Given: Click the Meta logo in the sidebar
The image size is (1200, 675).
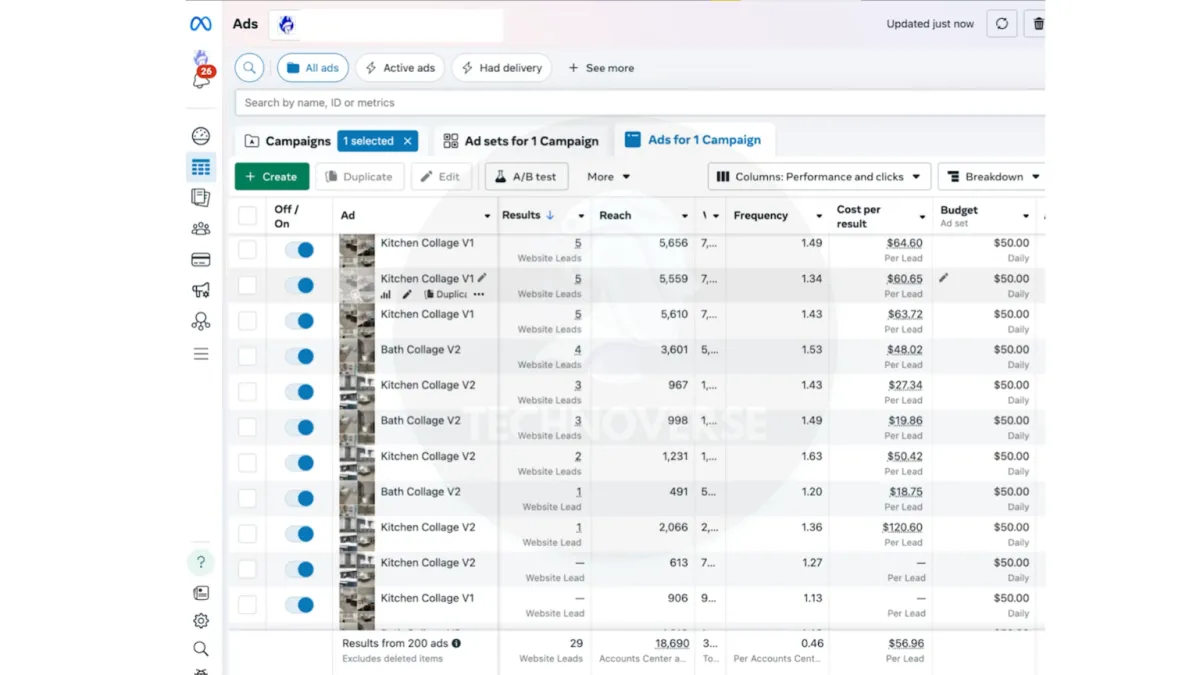Looking at the screenshot, I should 201,24.
